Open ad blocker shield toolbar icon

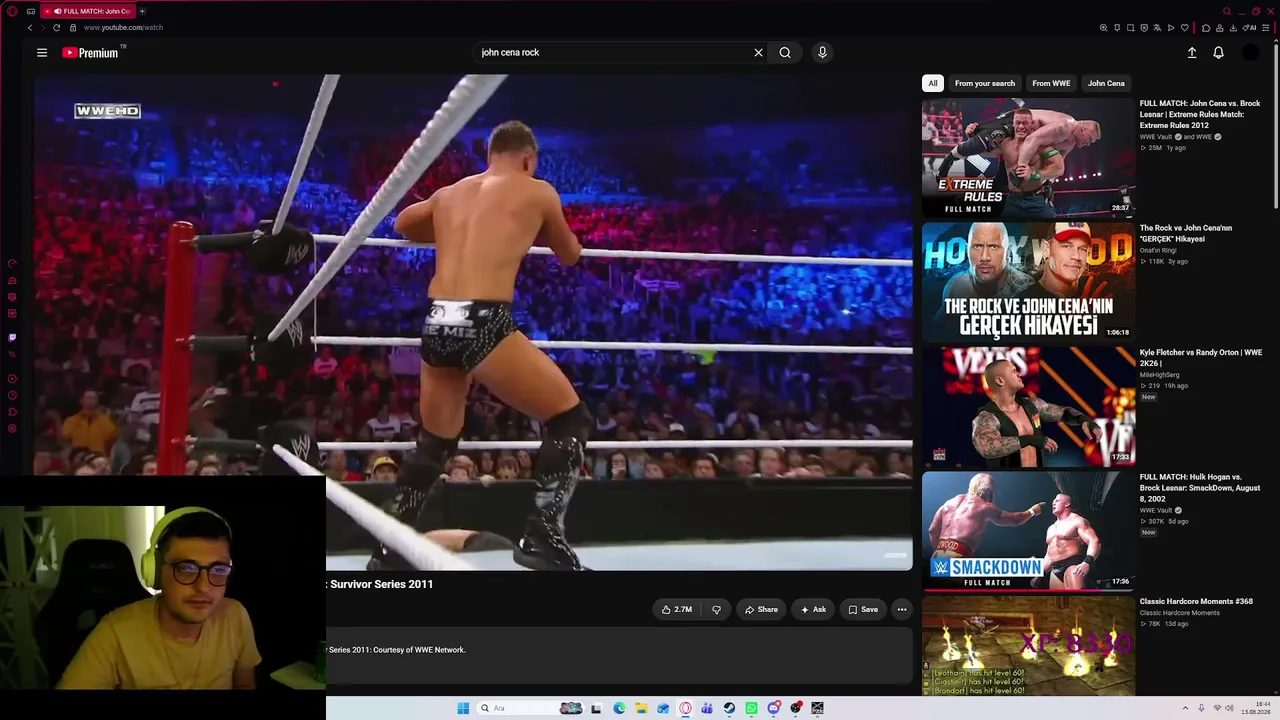[x=1144, y=28]
